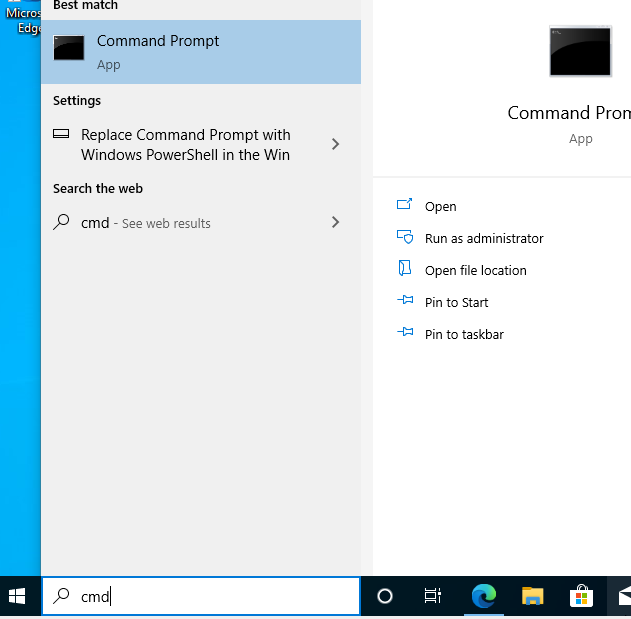Choose Run as administrator
The width and height of the screenshot is (631, 619).
click(x=484, y=239)
